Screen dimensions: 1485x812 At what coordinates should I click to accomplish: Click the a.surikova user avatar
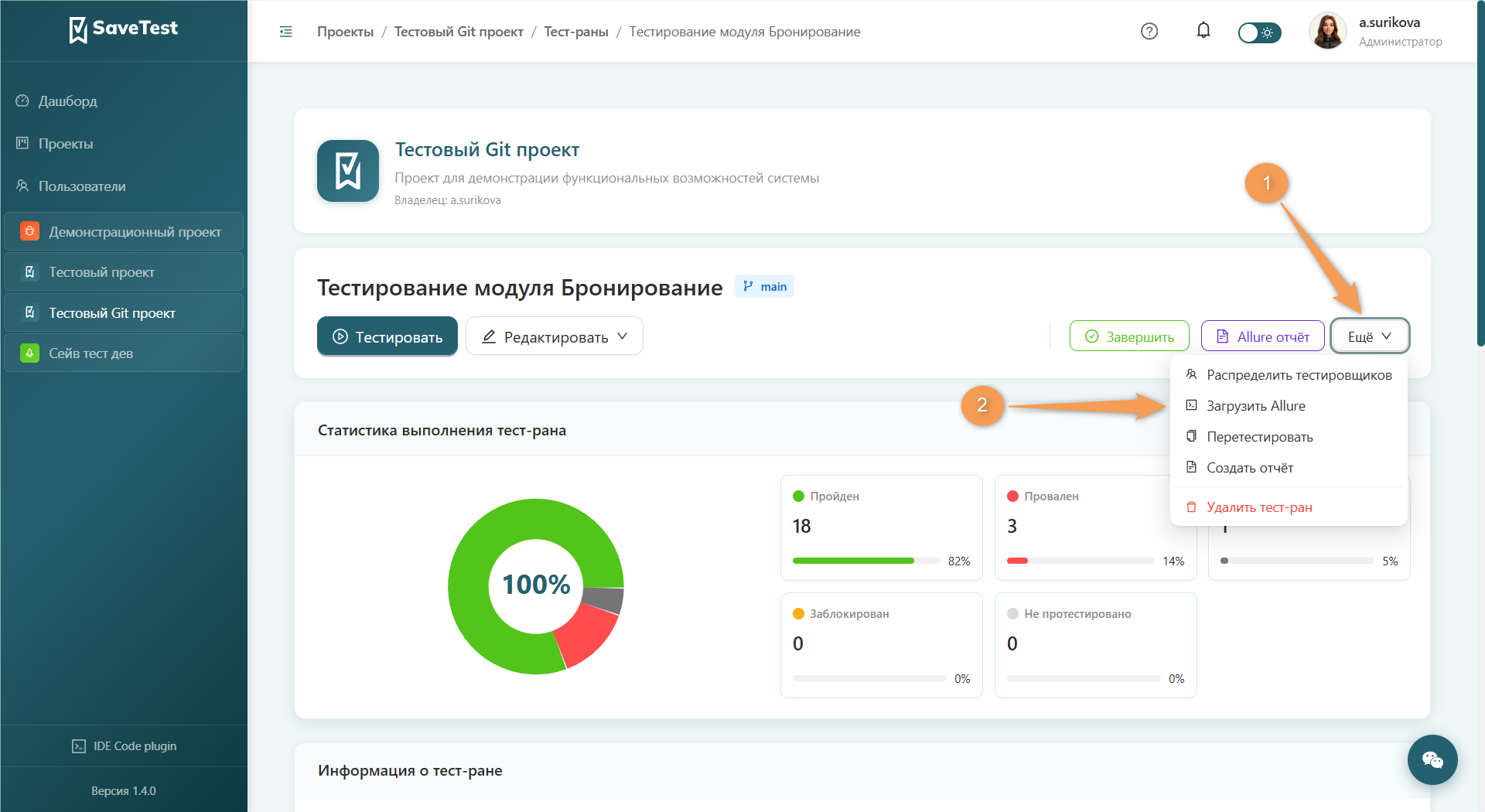point(1327,32)
